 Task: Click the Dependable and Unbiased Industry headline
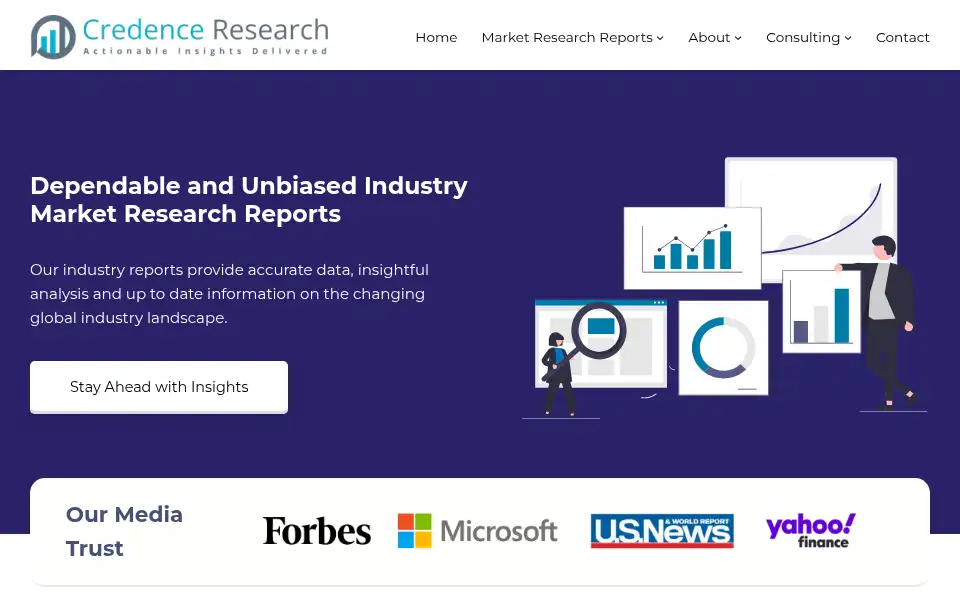[249, 200]
